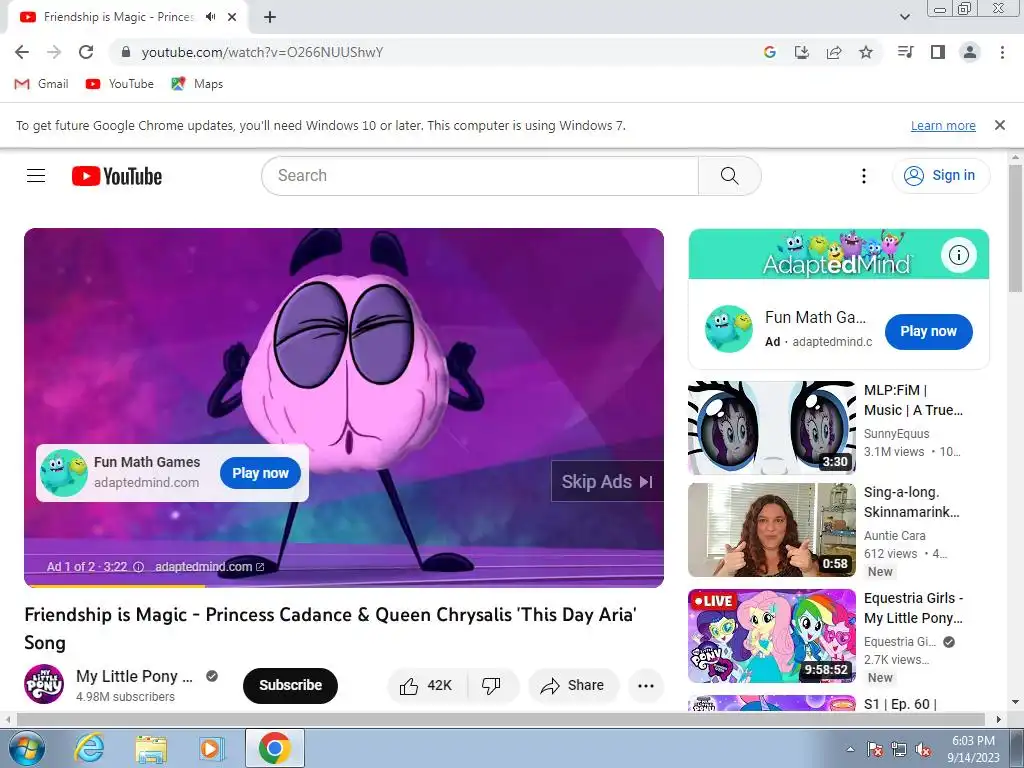Share this page icon in address bar
This screenshot has height=768, width=1024.
[834, 52]
